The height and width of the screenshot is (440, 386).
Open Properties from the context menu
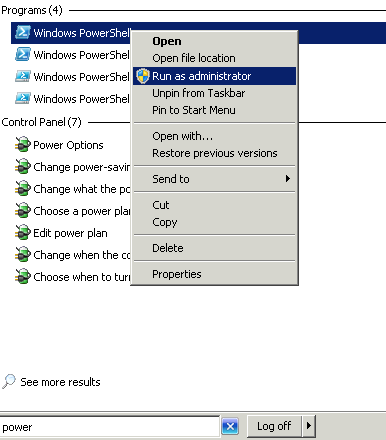(177, 274)
